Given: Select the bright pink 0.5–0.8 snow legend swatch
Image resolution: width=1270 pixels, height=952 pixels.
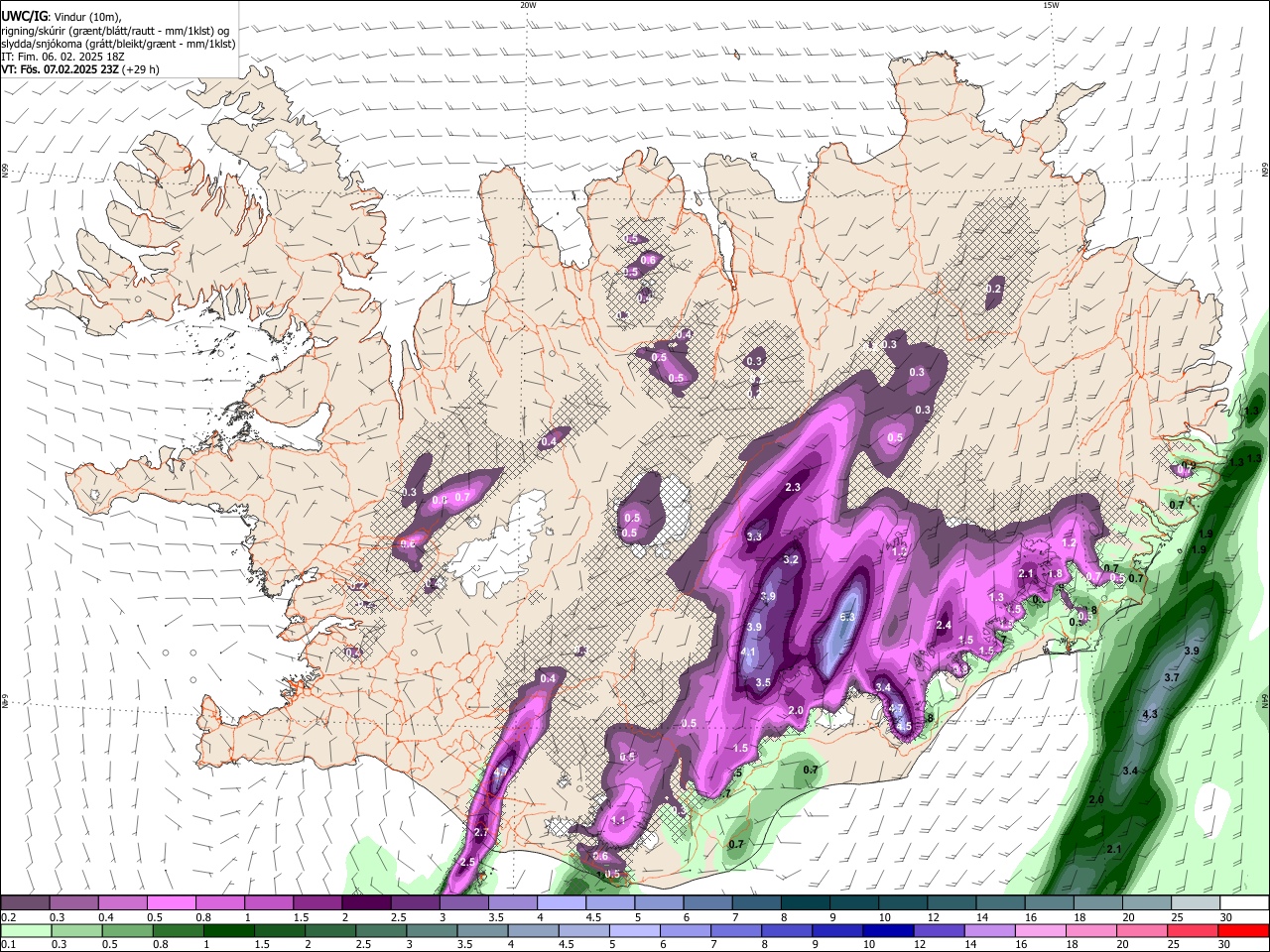Looking at the screenshot, I should [x=171, y=903].
